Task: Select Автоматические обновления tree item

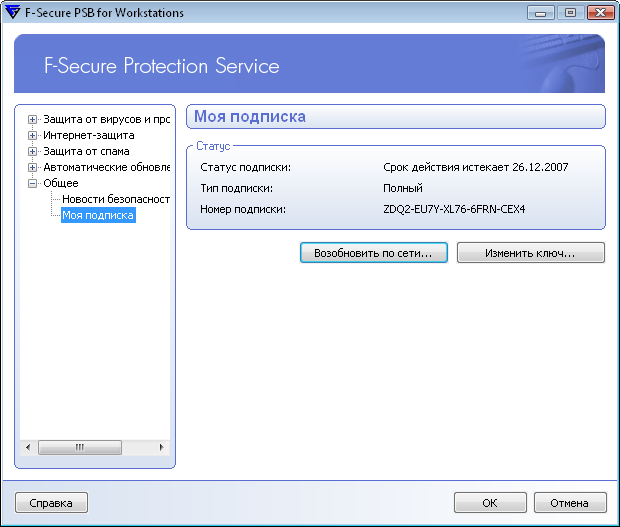Action: click(106, 168)
